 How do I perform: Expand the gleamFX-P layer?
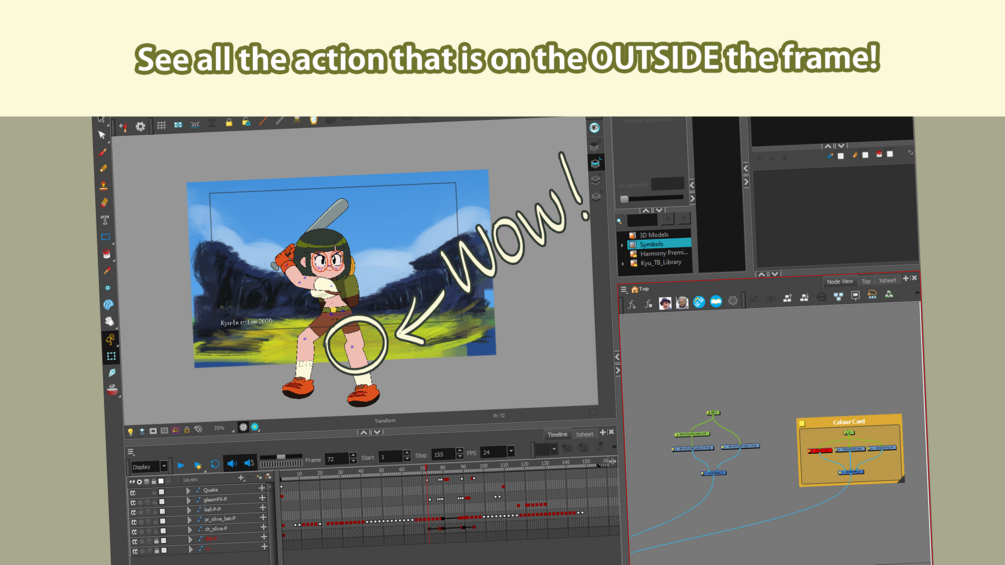tap(188, 500)
